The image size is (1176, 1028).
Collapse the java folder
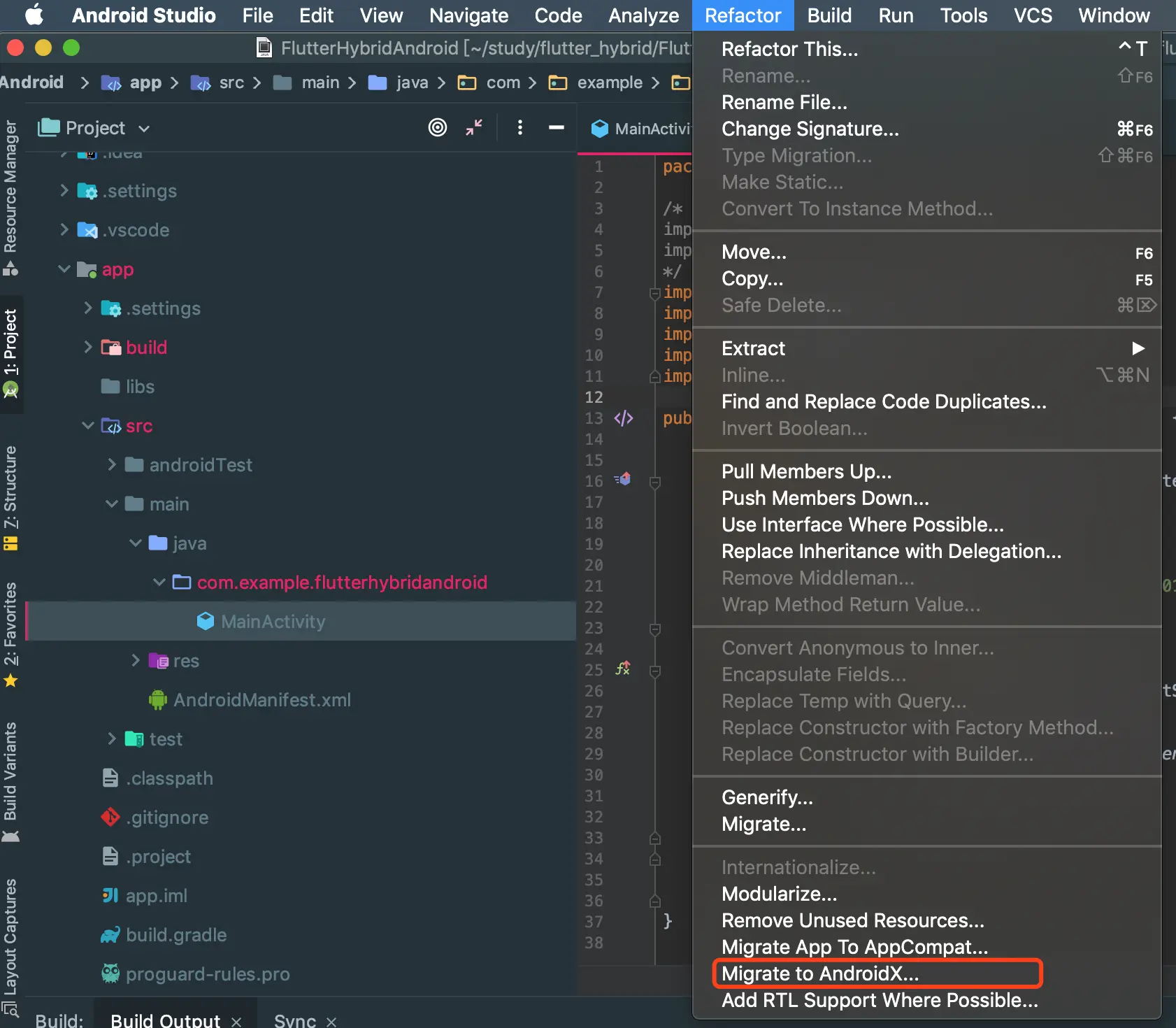(136, 543)
